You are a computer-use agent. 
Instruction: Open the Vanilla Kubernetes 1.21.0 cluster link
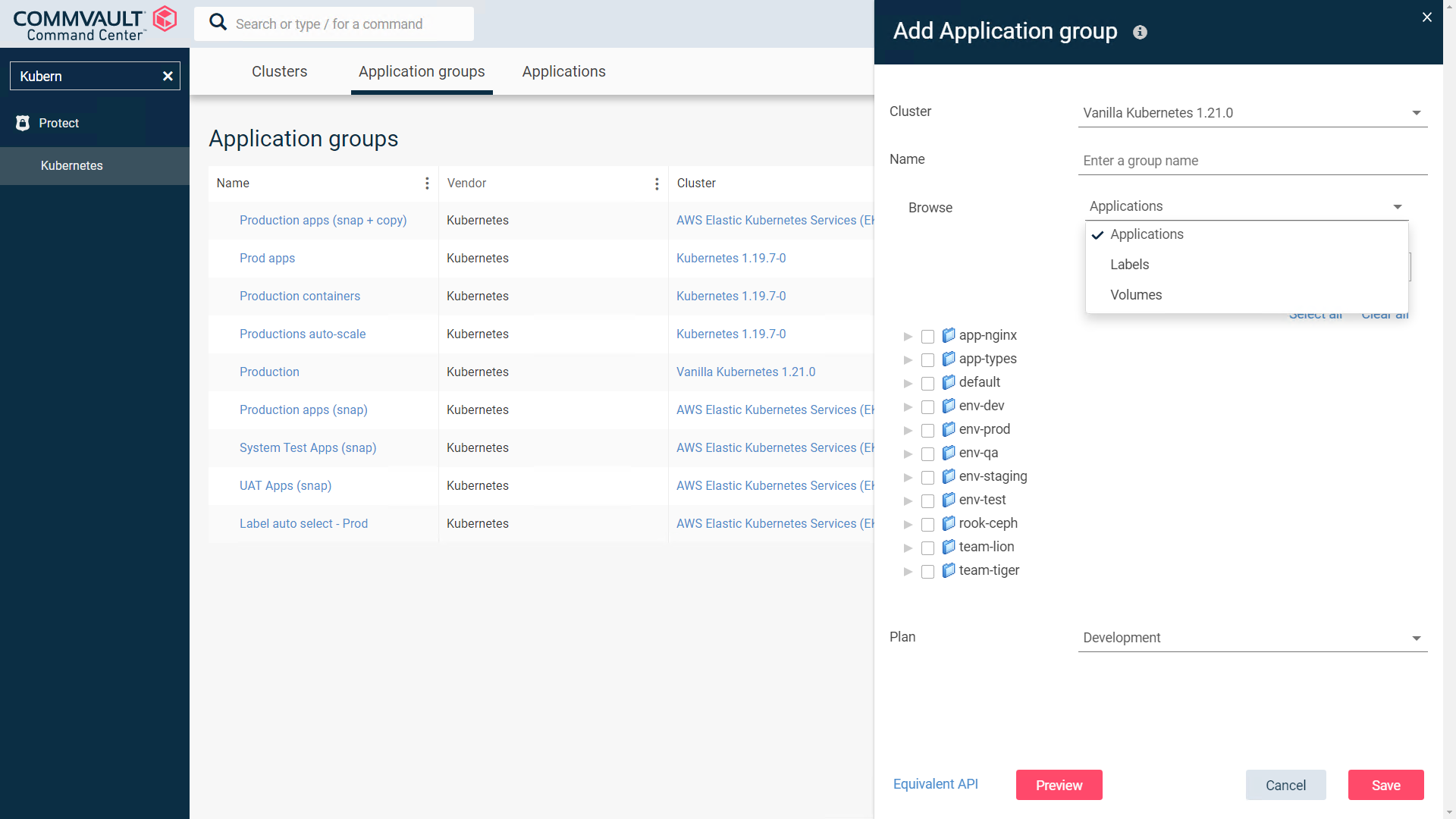(x=745, y=372)
